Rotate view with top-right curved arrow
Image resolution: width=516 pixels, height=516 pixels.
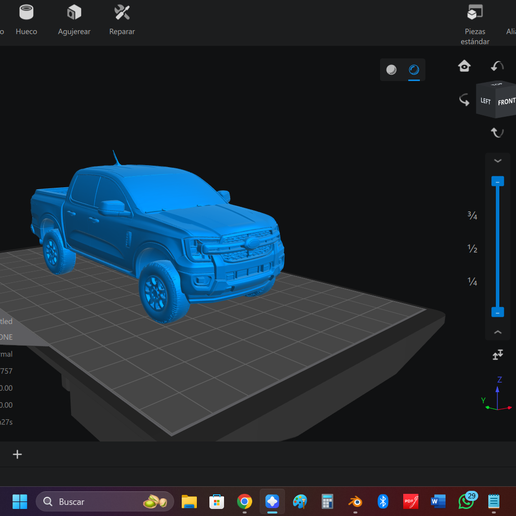(x=497, y=66)
